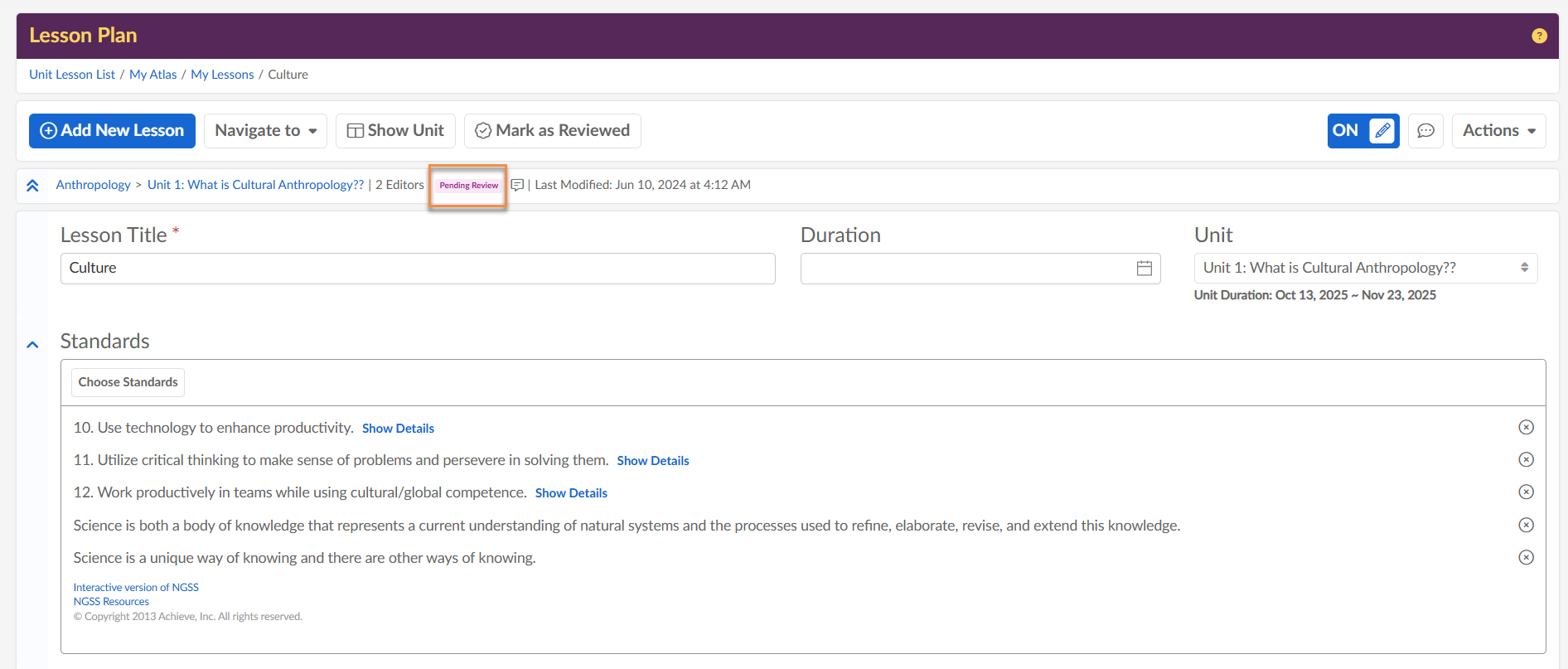Click the calendar icon in Duration field
1568x669 pixels.
click(1144, 269)
